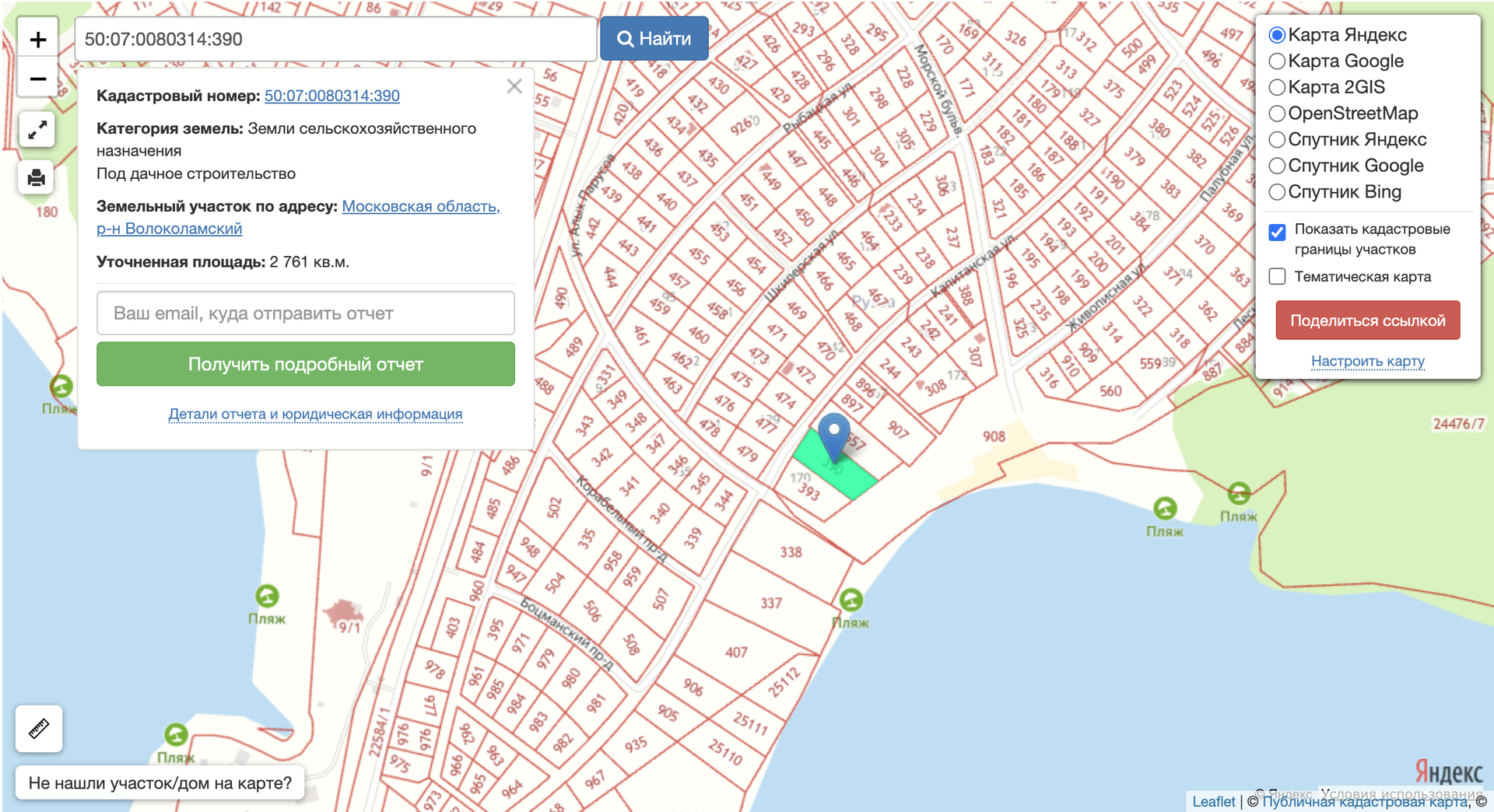
Task: Select Спутник Google satellite layer
Action: tap(1277, 166)
